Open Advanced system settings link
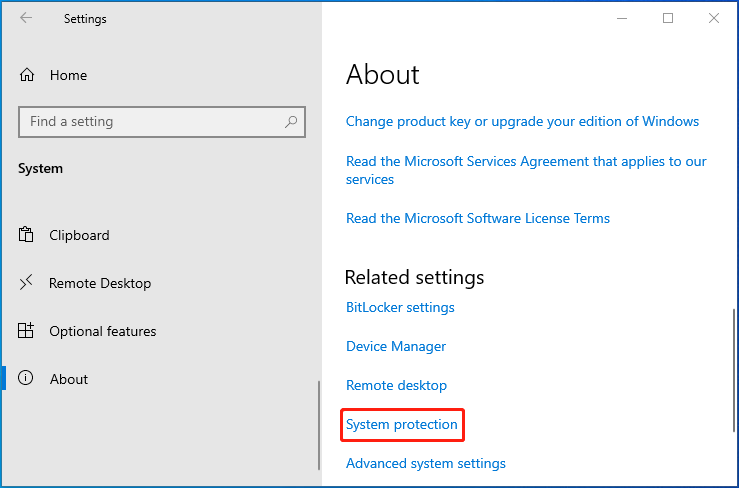This screenshot has width=739, height=488. click(x=426, y=463)
